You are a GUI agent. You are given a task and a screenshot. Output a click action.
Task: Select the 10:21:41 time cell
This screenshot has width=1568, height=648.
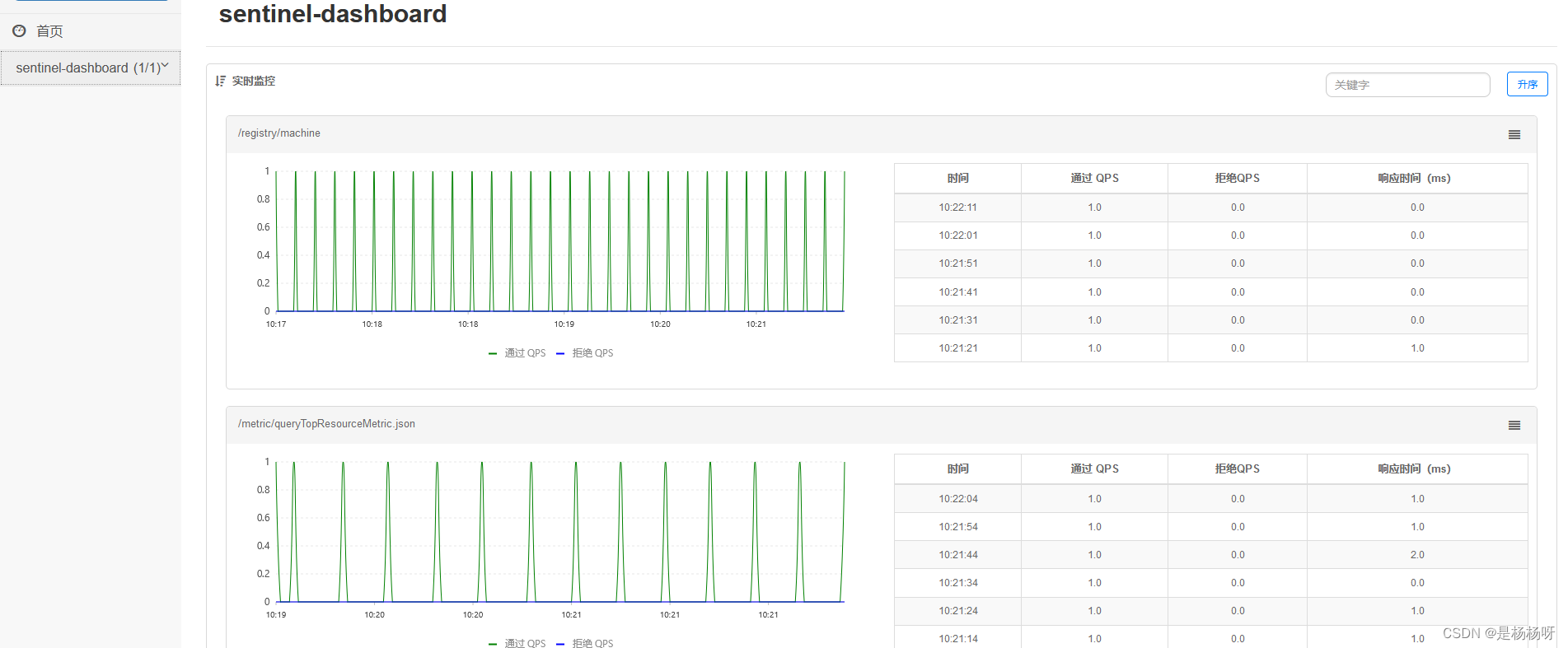click(x=957, y=292)
